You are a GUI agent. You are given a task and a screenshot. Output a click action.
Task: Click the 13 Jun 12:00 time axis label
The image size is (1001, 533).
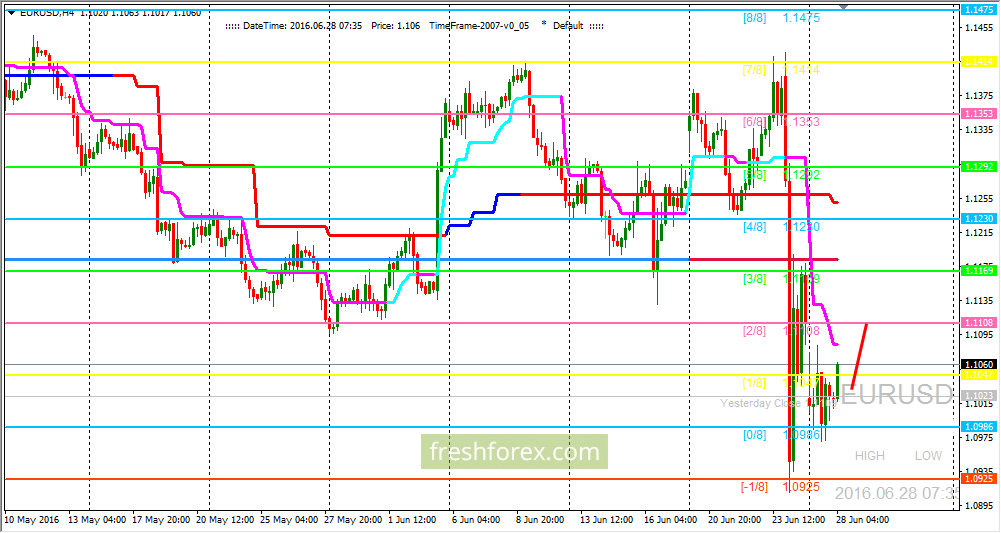(x=607, y=520)
